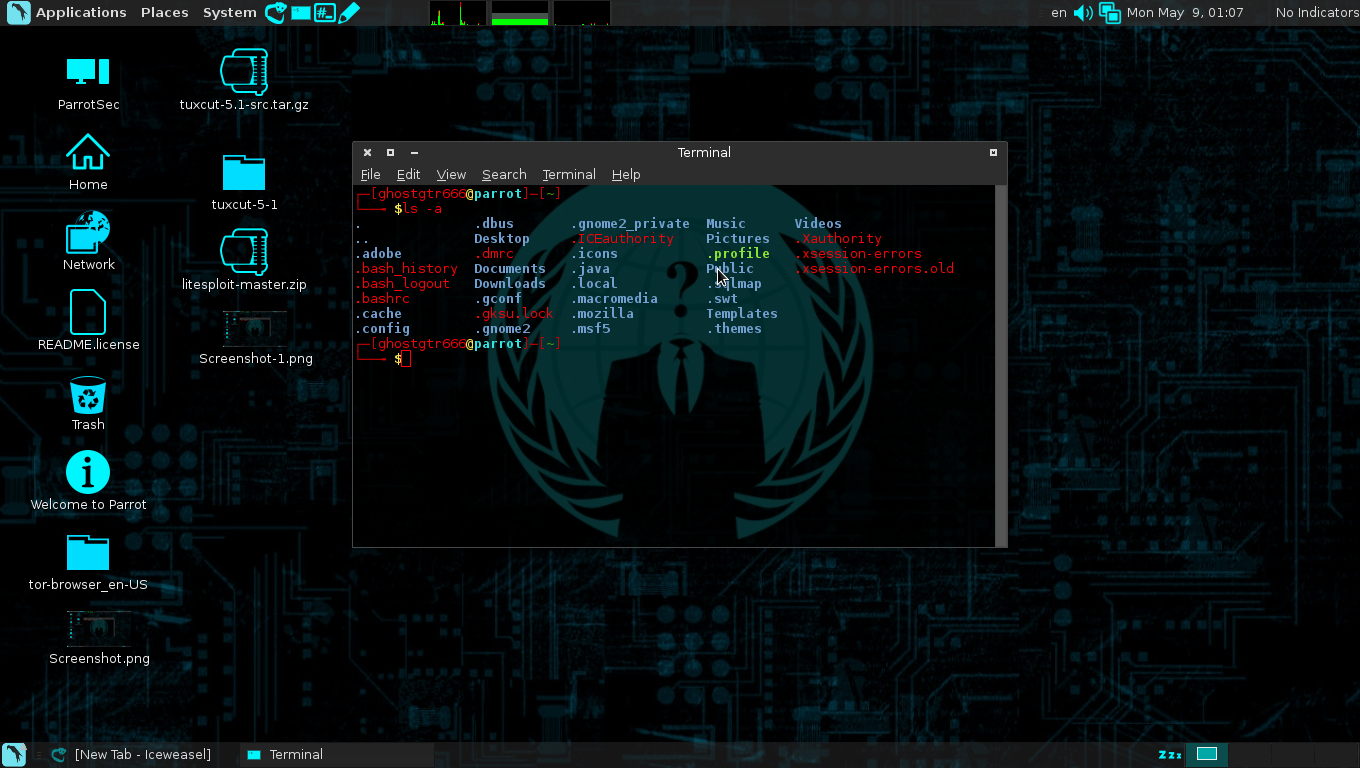The image size is (1360, 768).
Task: Click the network monitor graph in panel
Action: coord(582,13)
